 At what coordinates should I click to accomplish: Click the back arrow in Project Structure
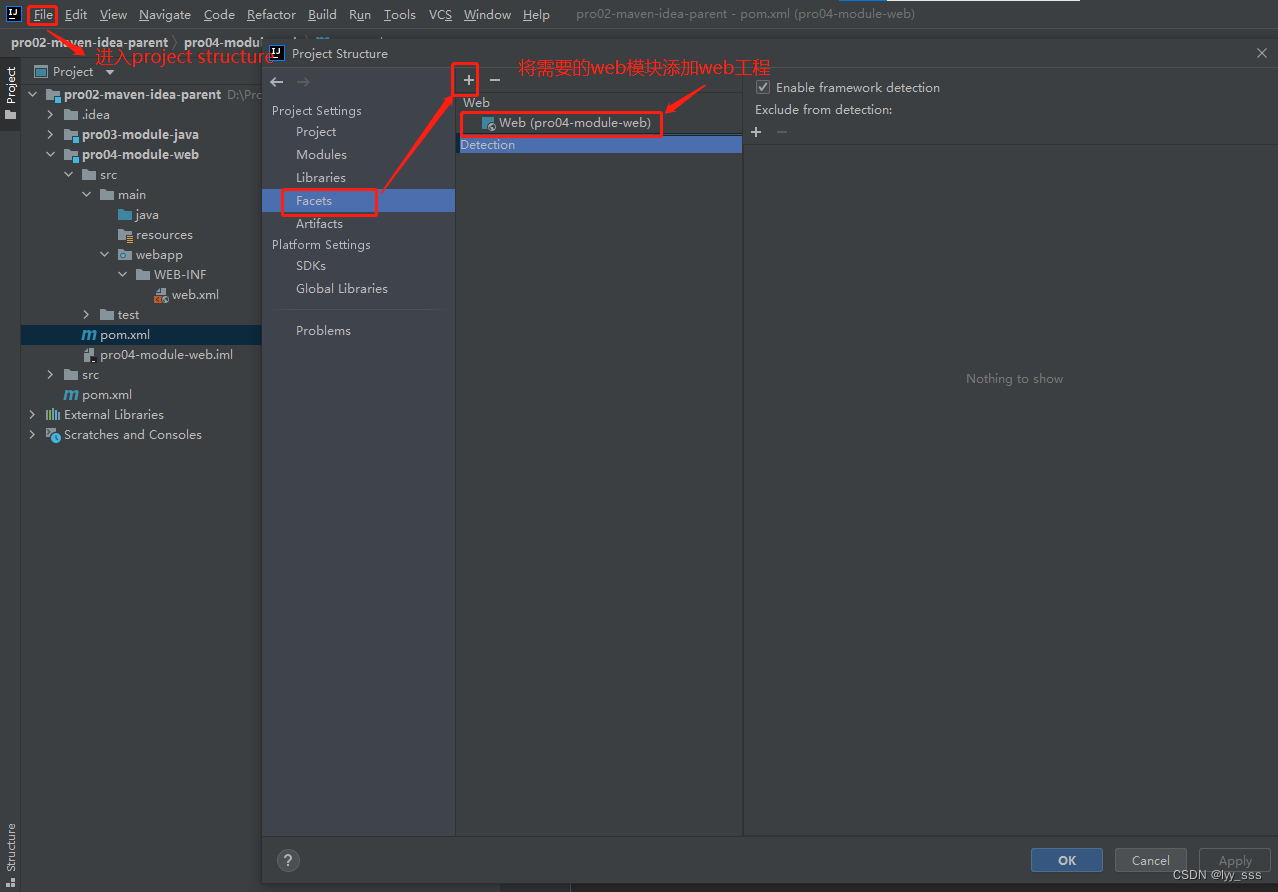tap(277, 82)
